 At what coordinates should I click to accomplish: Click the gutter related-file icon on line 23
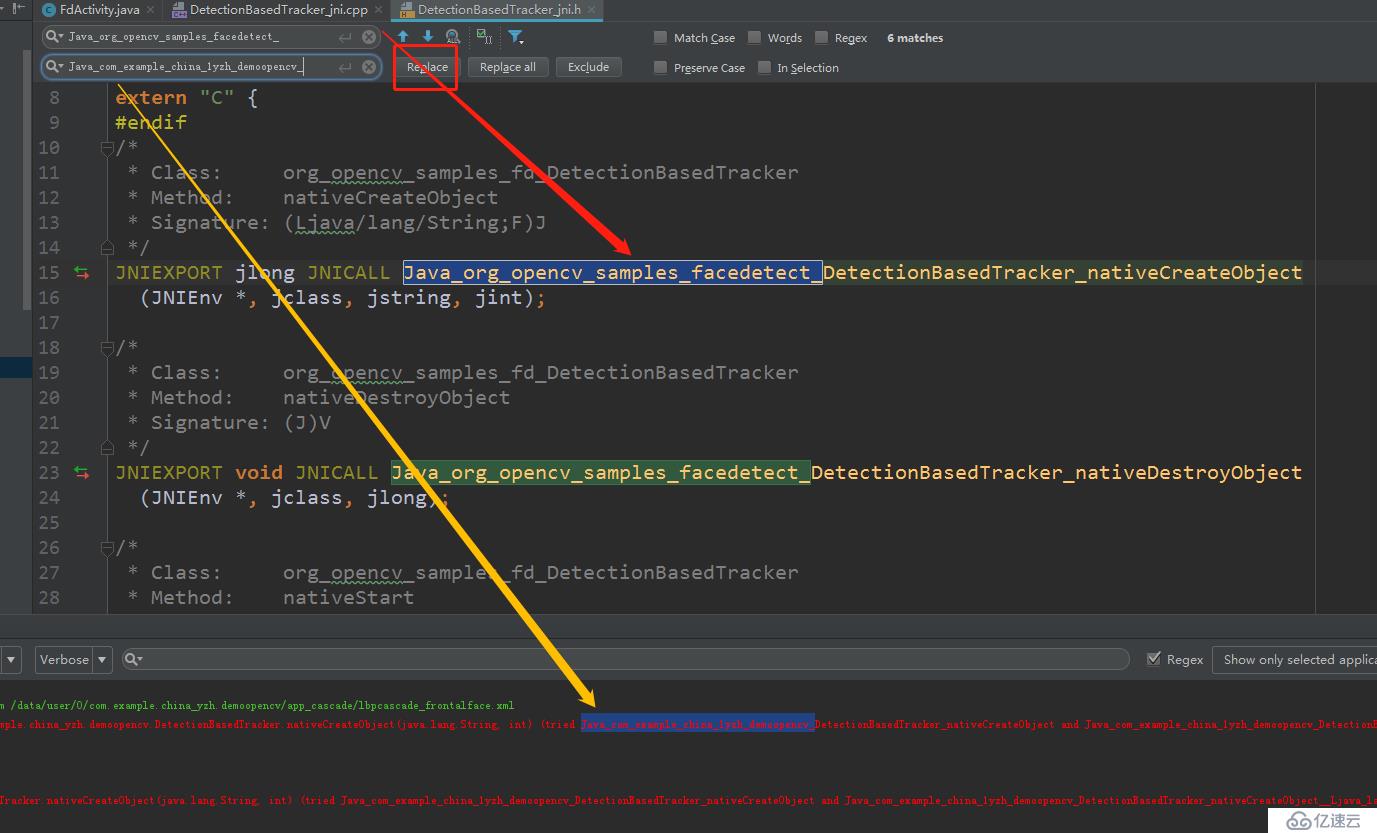[81, 472]
